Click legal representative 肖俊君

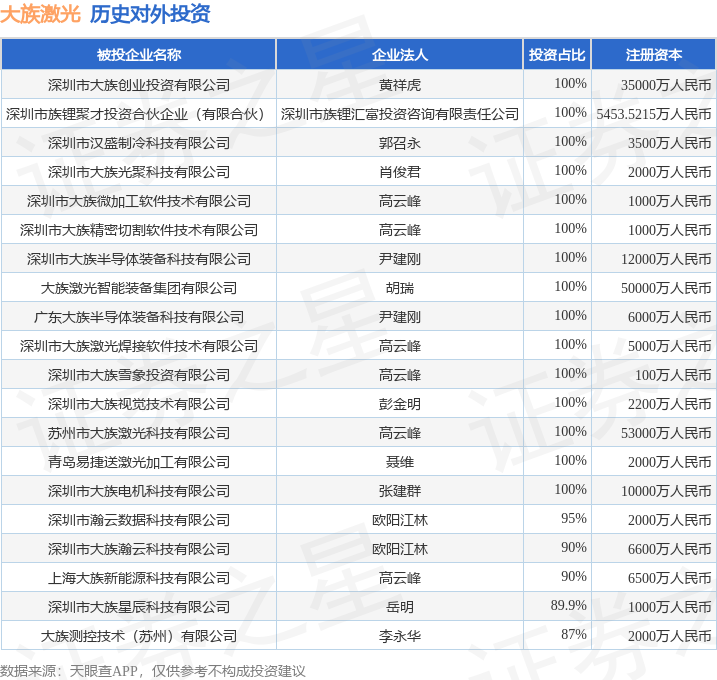coord(399,172)
